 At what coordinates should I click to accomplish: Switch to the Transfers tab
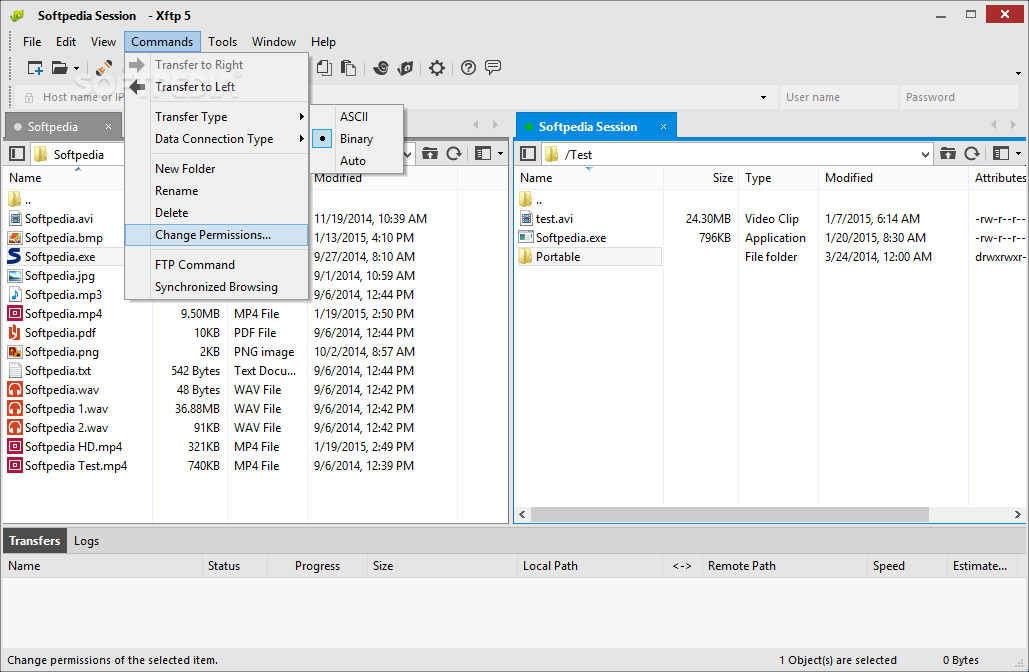pyautogui.click(x=34, y=541)
